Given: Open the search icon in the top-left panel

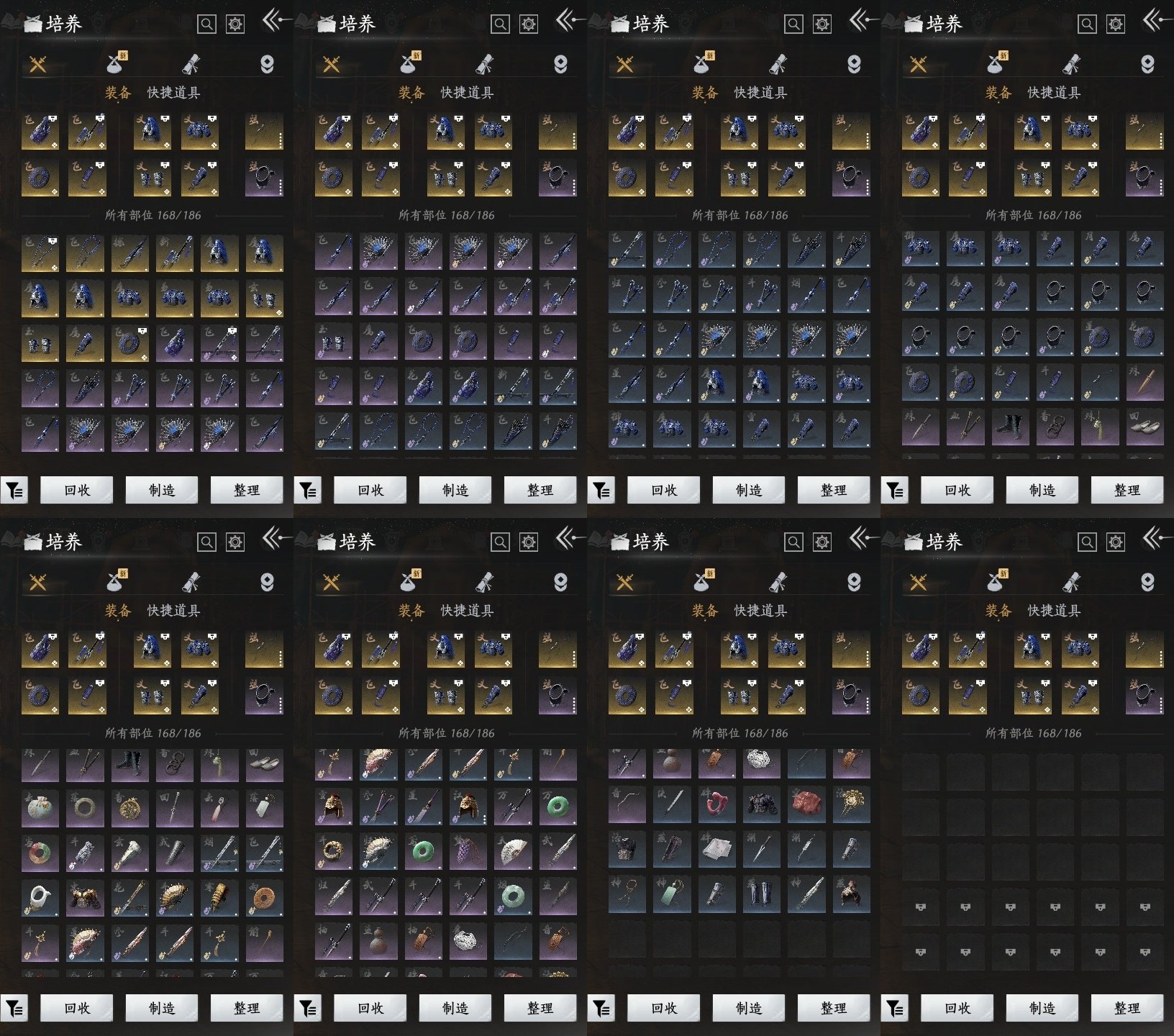Looking at the screenshot, I should (x=206, y=24).
